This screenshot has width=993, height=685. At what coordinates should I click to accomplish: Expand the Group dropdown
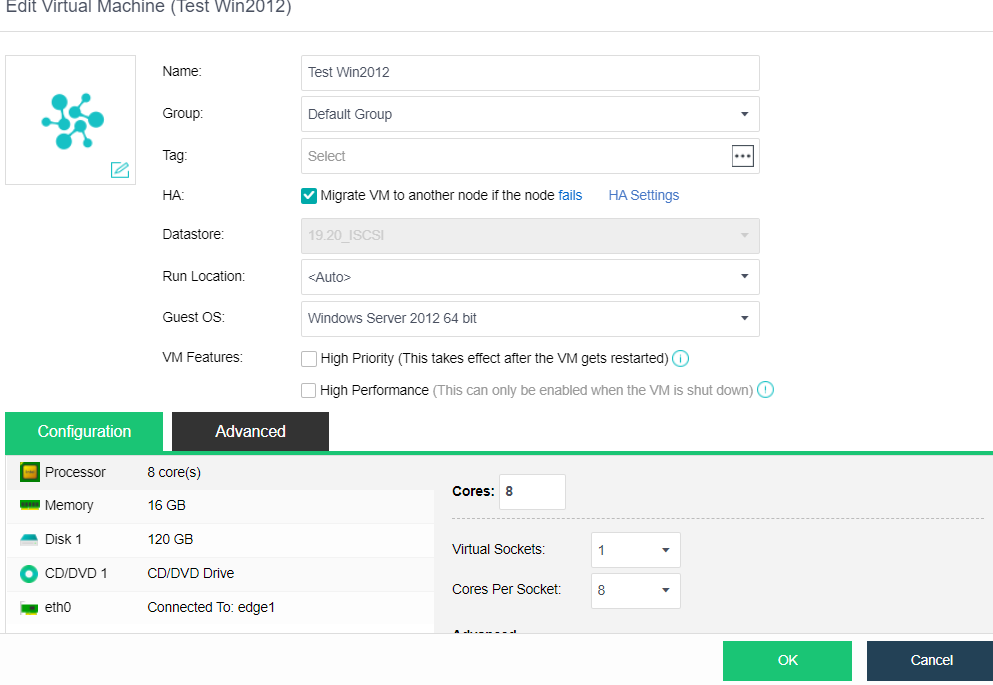[530, 114]
